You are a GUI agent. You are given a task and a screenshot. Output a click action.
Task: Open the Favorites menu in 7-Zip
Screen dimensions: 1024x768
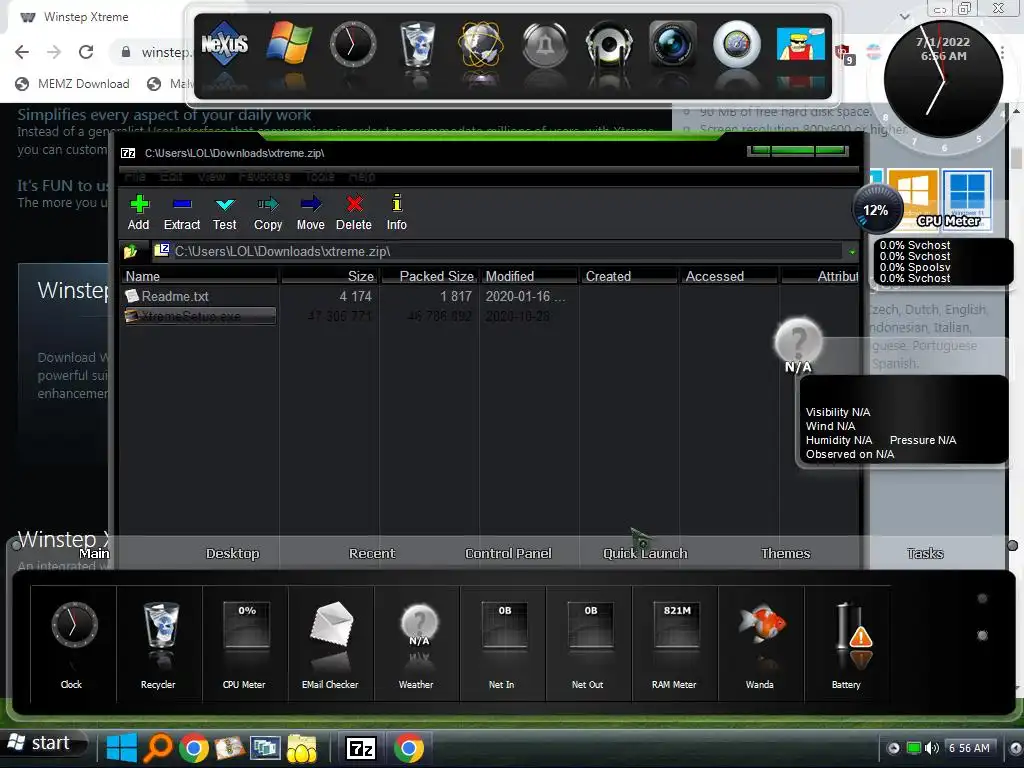[264, 176]
